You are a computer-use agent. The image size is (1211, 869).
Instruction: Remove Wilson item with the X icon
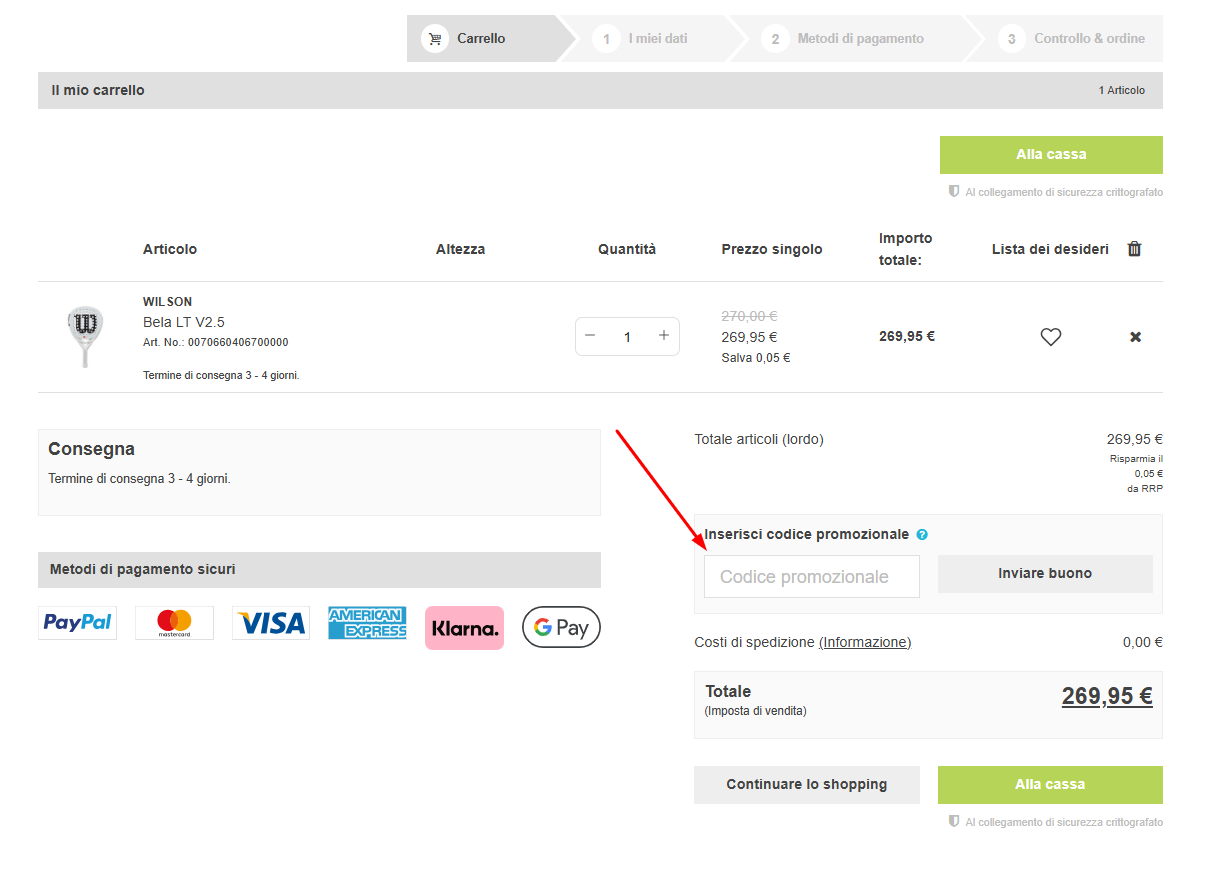tap(1135, 337)
